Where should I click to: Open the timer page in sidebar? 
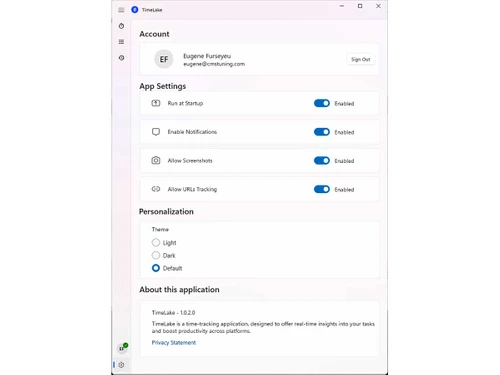[x=121, y=26]
